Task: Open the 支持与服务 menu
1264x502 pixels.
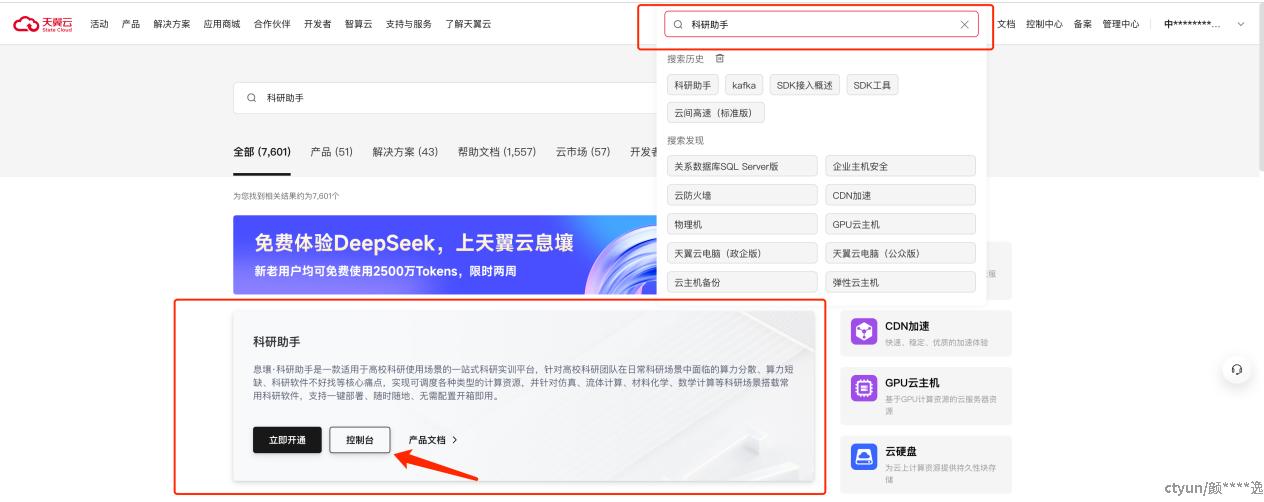Action: tap(409, 24)
